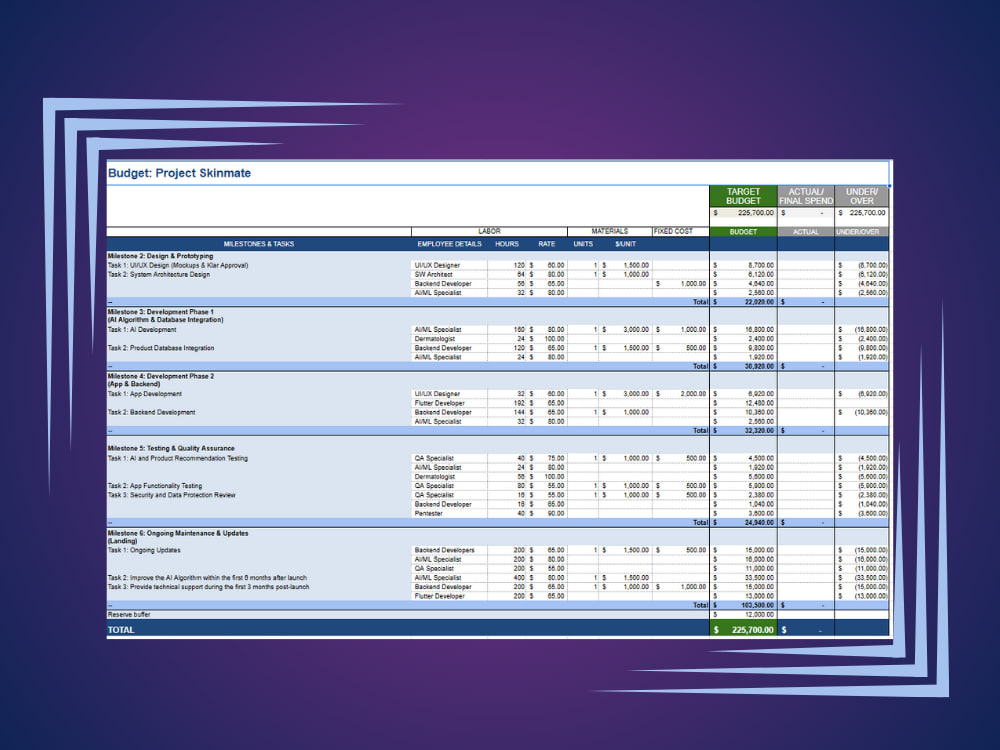Click "Task 3: Provide technical support" row label
Viewport: 1000px width, 750px height.
pos(208,587)
